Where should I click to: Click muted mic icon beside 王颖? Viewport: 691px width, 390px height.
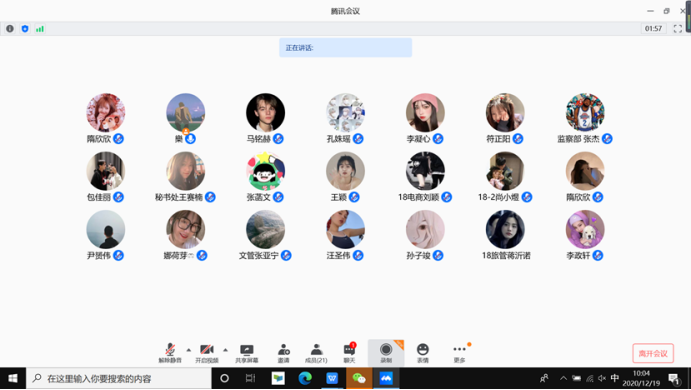pos(354,197)
